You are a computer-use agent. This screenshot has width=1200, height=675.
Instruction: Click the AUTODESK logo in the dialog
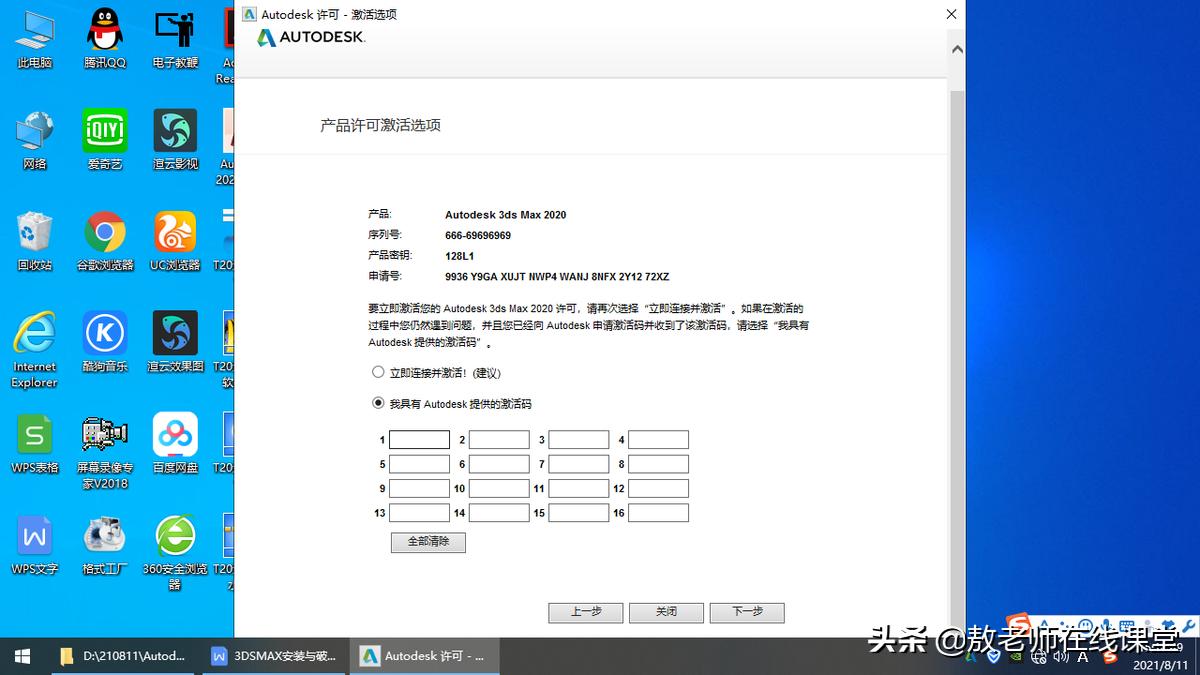coord(309,37)
